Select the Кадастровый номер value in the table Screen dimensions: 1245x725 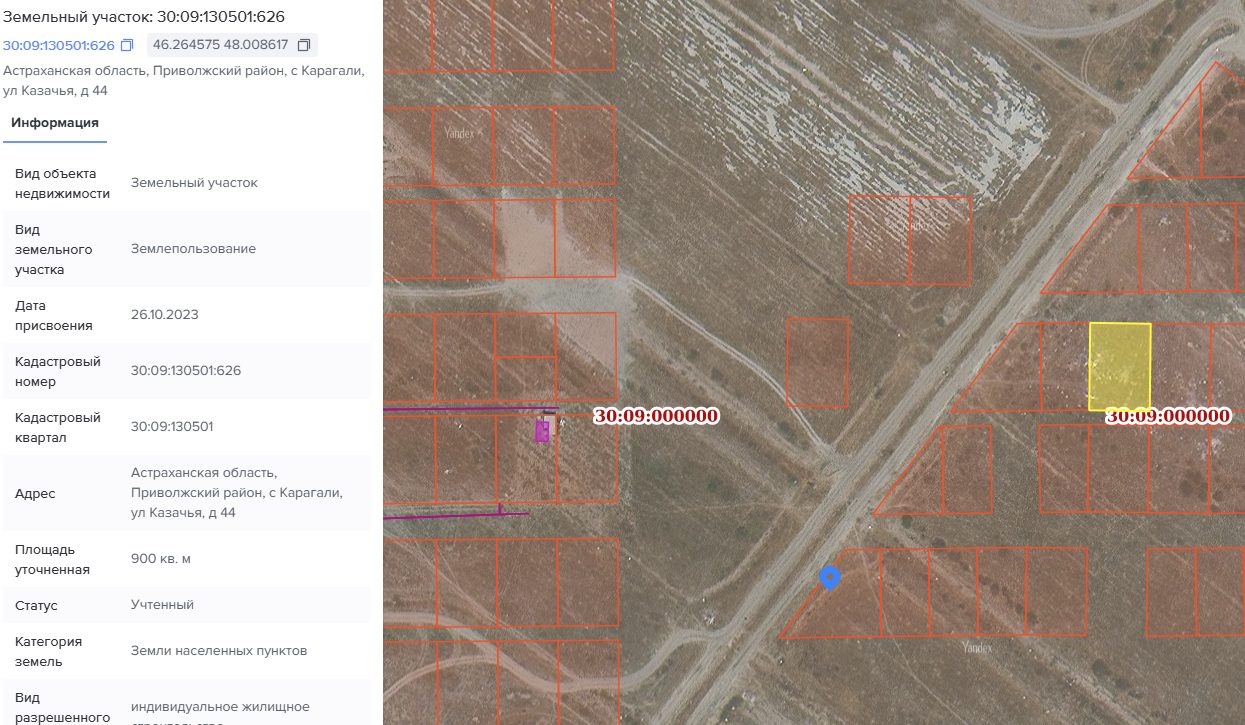point(186,371)
